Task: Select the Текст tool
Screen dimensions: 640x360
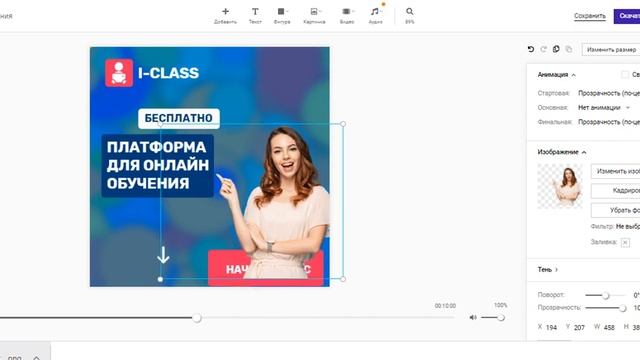Action: click(255, 16)
